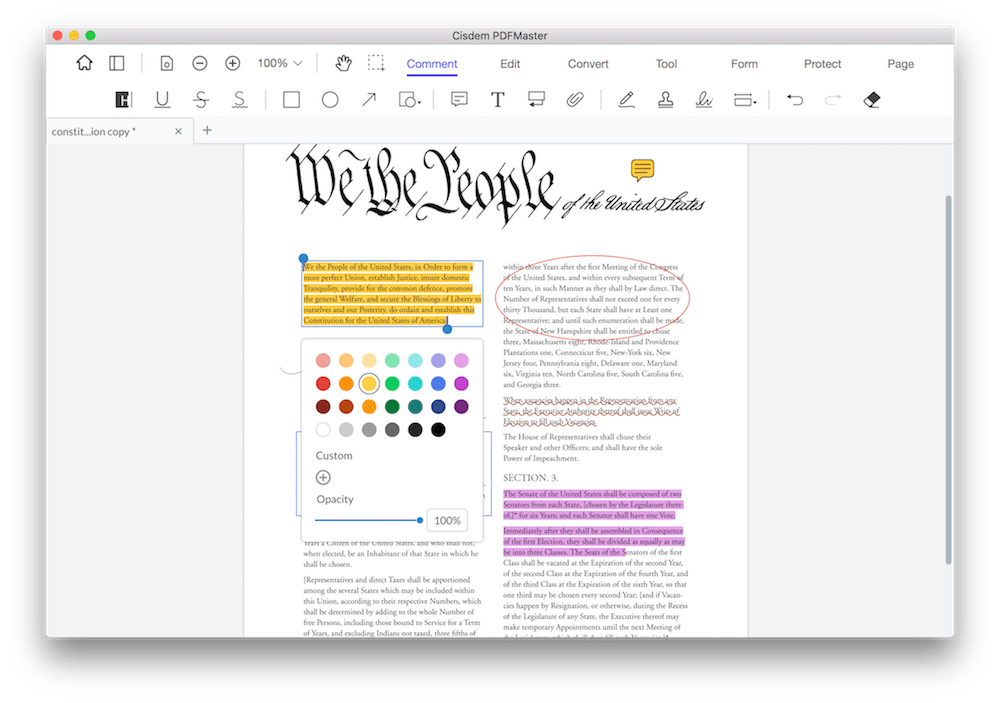
Task: Open the shapes dropdown tool
Action: pos(409,100)
